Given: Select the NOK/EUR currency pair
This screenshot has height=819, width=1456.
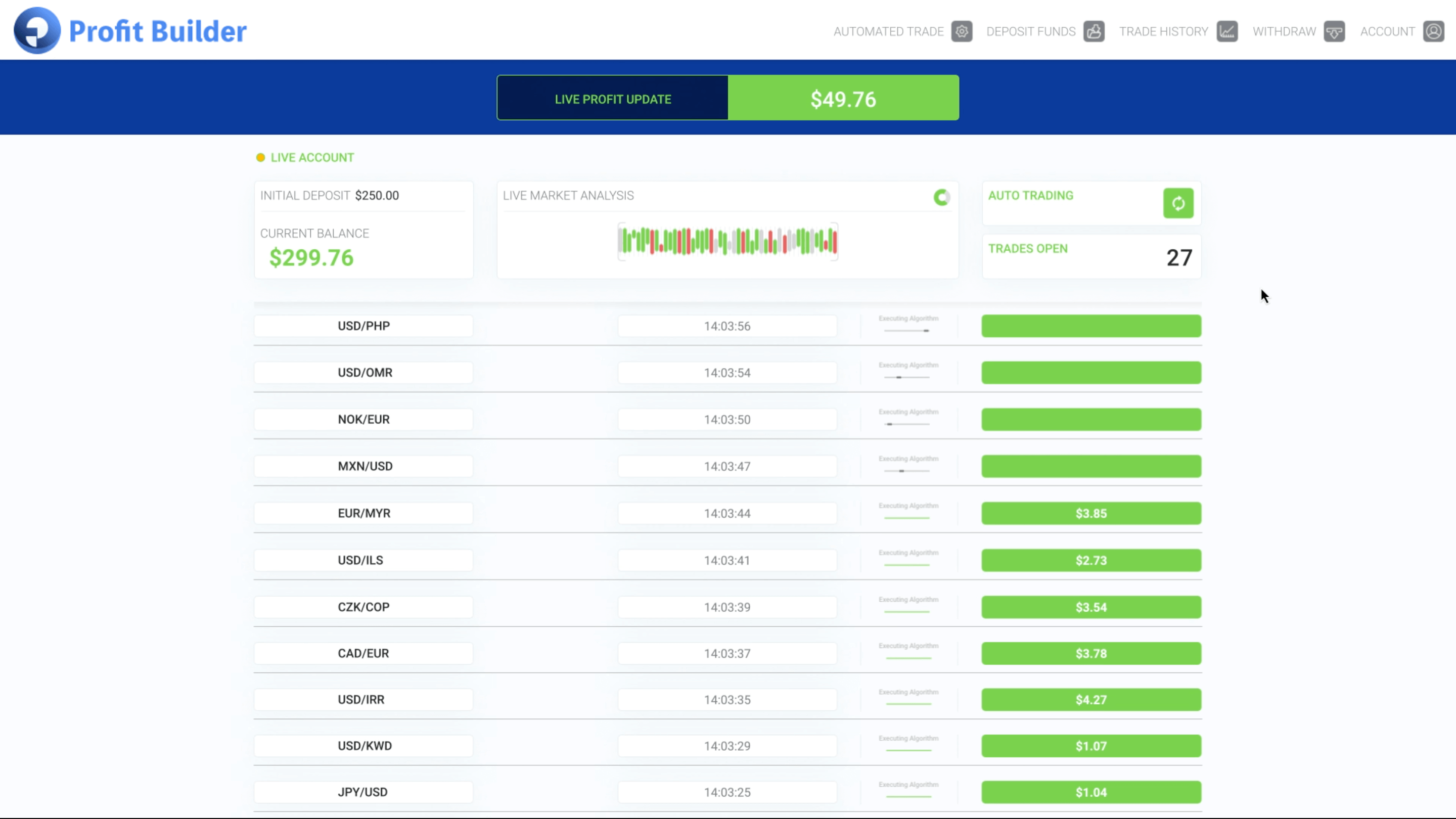Looking at the screenshot, I should tap(363, 420).
